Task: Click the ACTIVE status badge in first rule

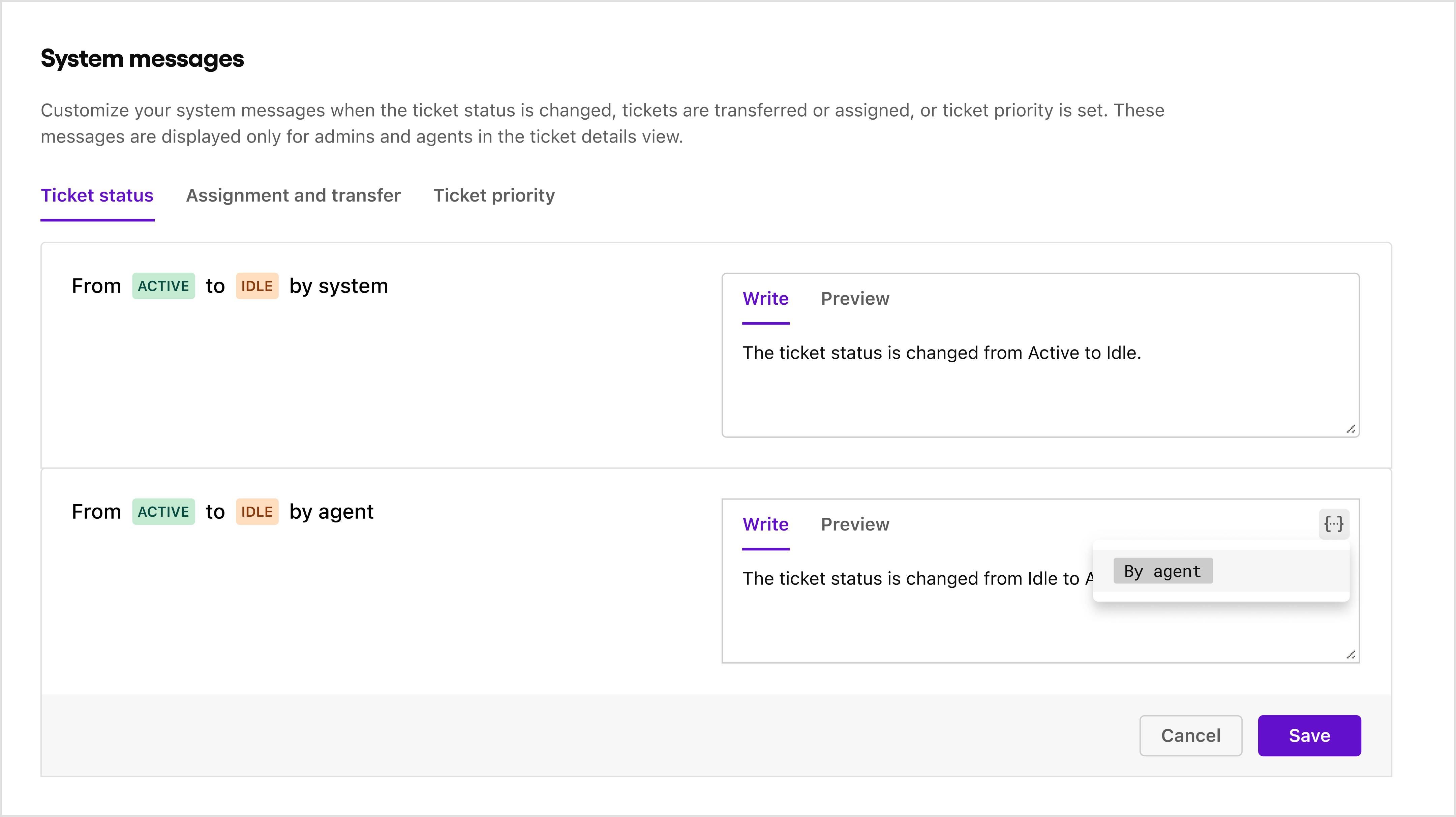Action: pos(163,286)
